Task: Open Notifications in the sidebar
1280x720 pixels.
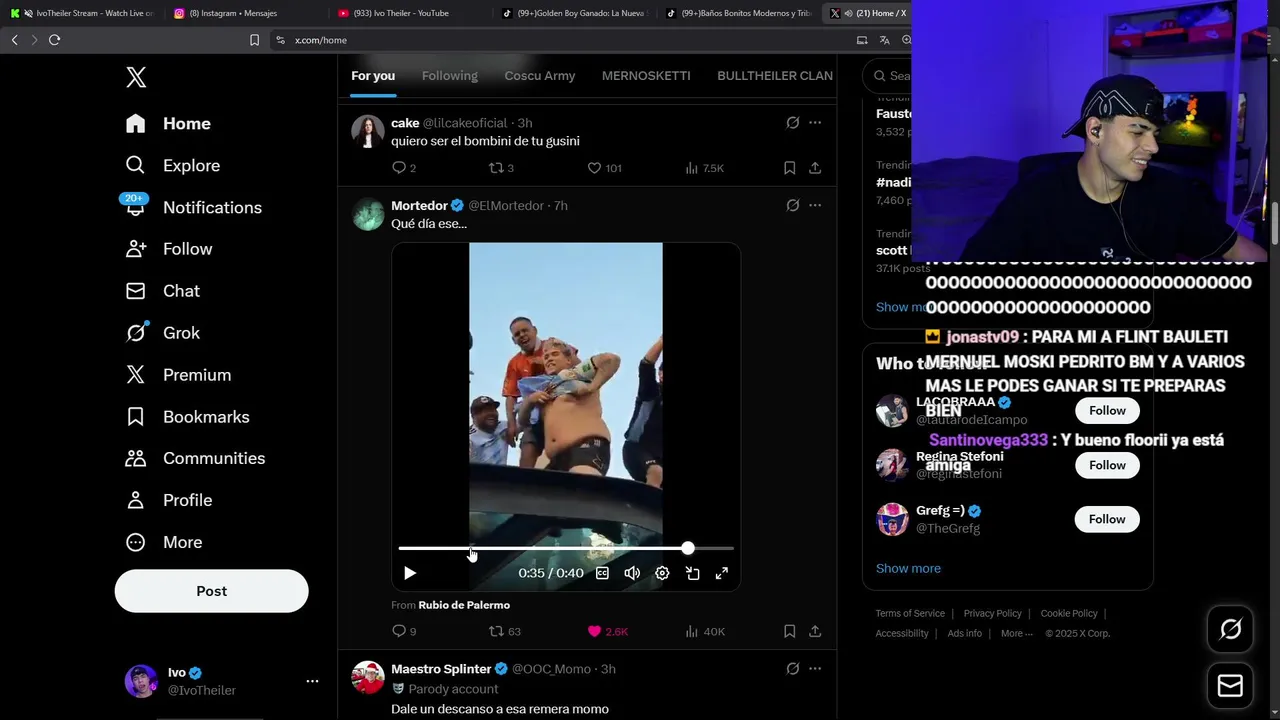Action: (x=193, y=207)
